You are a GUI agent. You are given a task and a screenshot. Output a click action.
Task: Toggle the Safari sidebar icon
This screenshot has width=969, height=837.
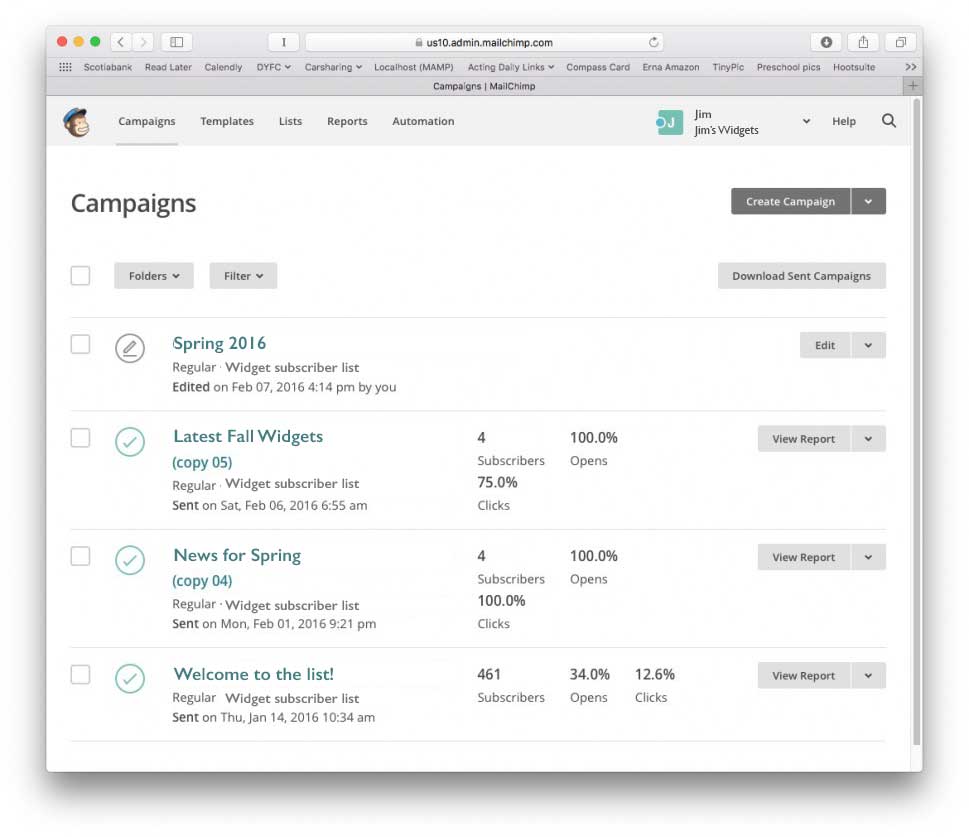pos(177,42)
